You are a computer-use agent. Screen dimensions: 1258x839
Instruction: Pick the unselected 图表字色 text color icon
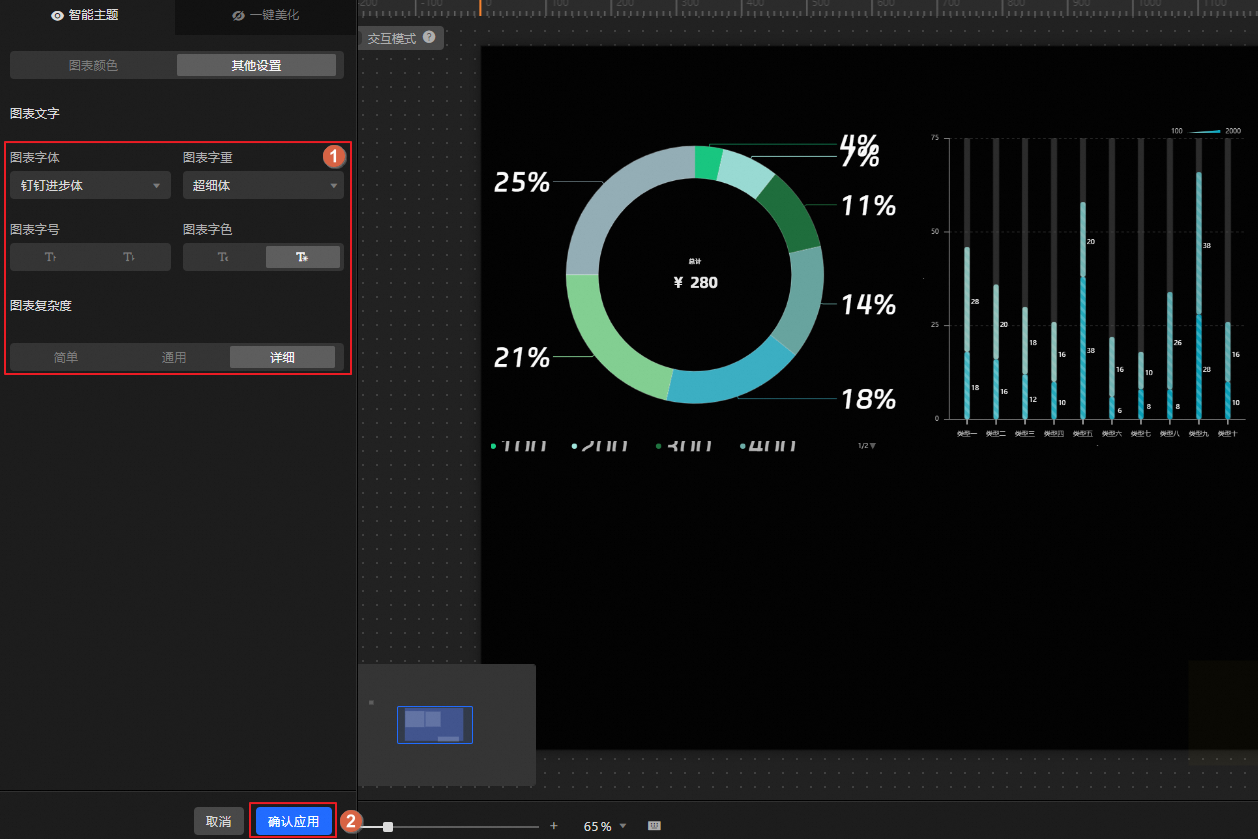224,257
